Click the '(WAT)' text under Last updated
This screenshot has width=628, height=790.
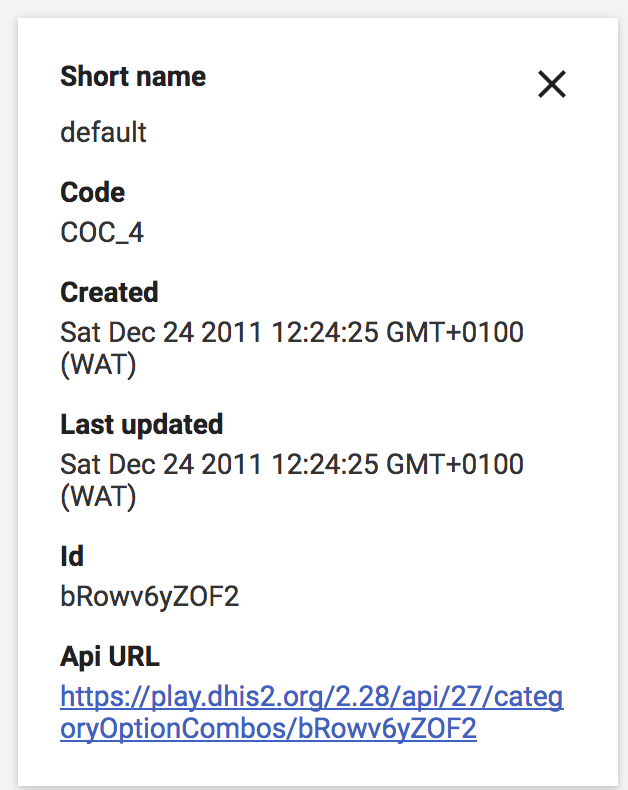[98, 496]
